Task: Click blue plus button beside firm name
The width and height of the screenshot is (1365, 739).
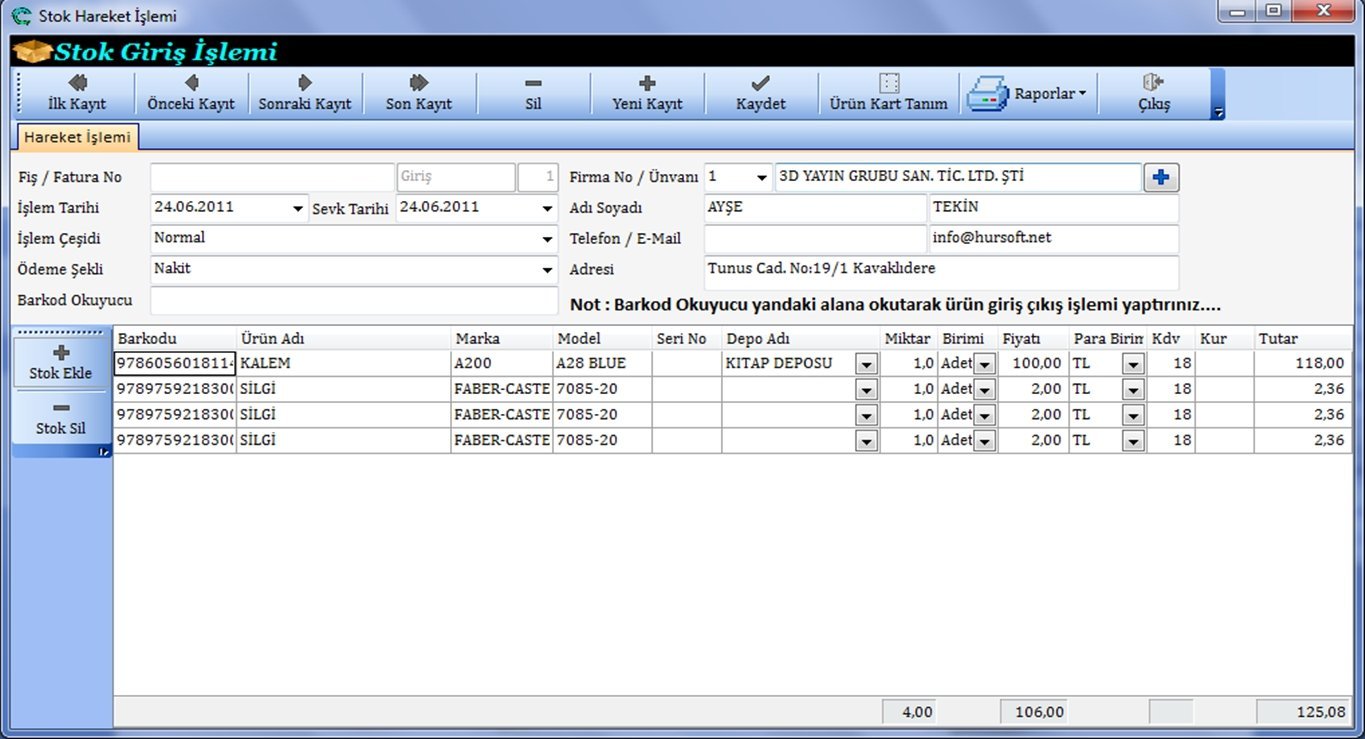Action: (x=1160, y=177)
